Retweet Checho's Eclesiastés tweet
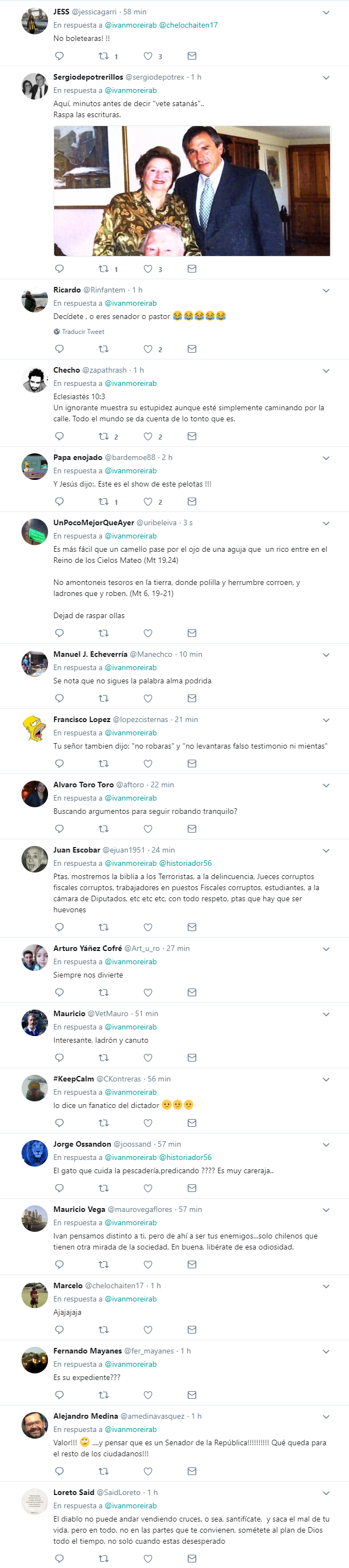The image size is (349, 1568). (x=103, y=436)
